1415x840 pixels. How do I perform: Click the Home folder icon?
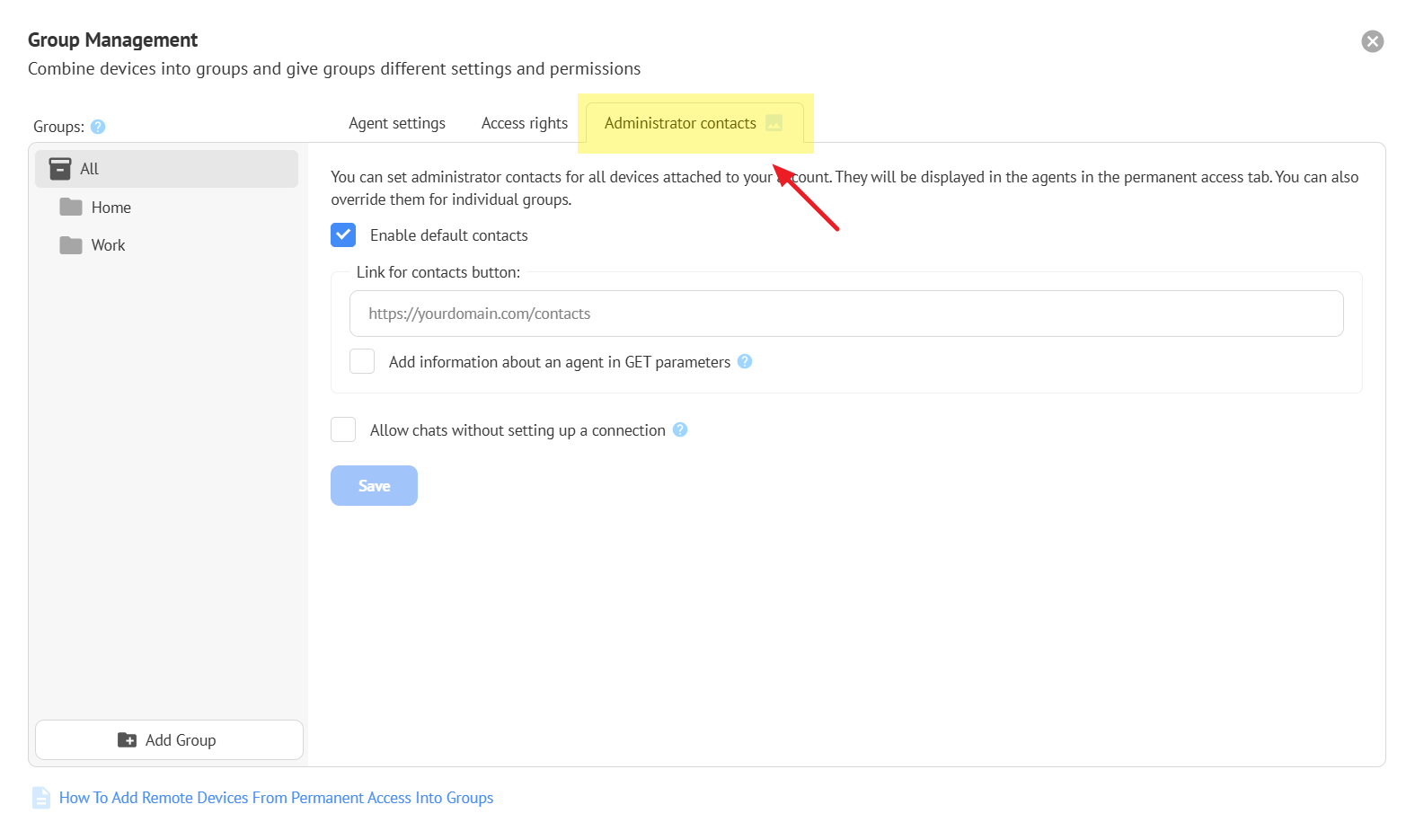pos(71,208)
